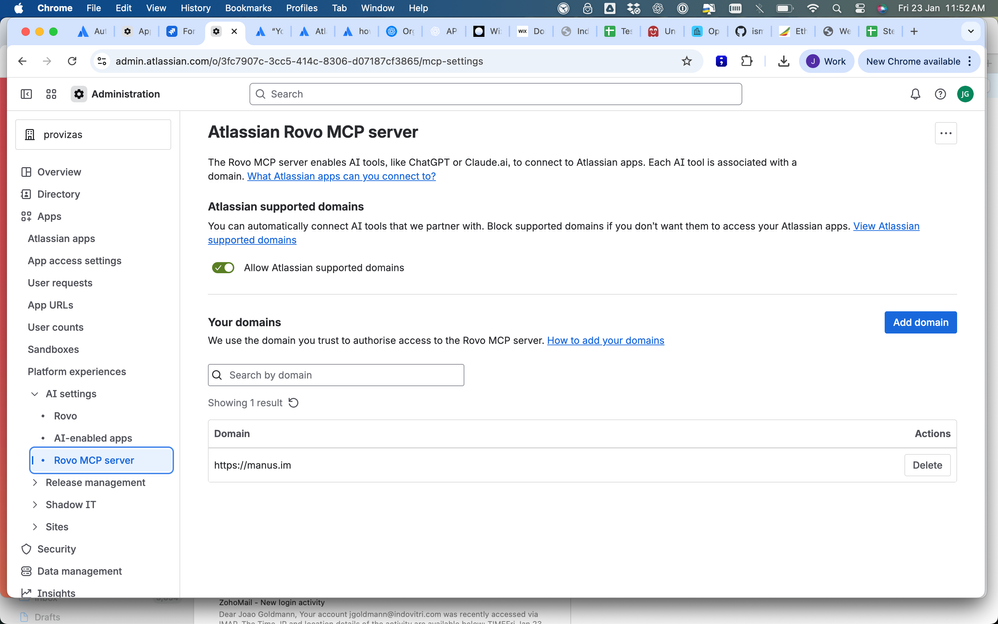The image size is (998, 624).
Task: Bookmark this page with the star
Action: (686, 61)
